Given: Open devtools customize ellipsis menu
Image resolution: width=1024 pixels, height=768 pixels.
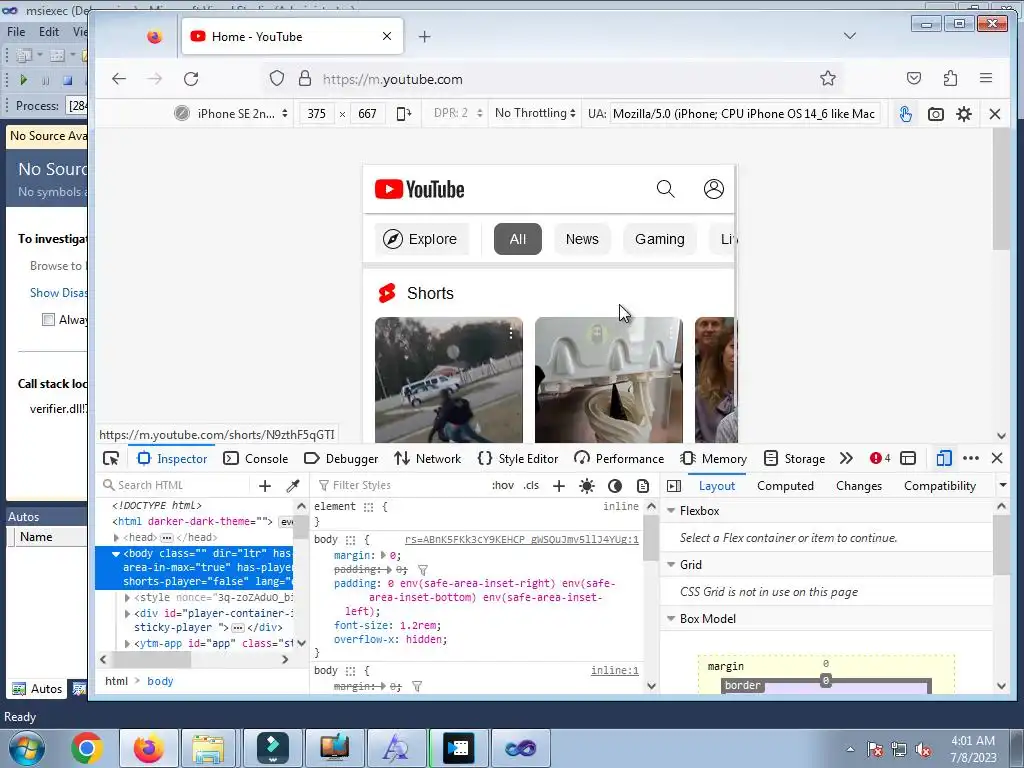Looking at the screenshot, I should pyautogui.click(x=970, y=458).
